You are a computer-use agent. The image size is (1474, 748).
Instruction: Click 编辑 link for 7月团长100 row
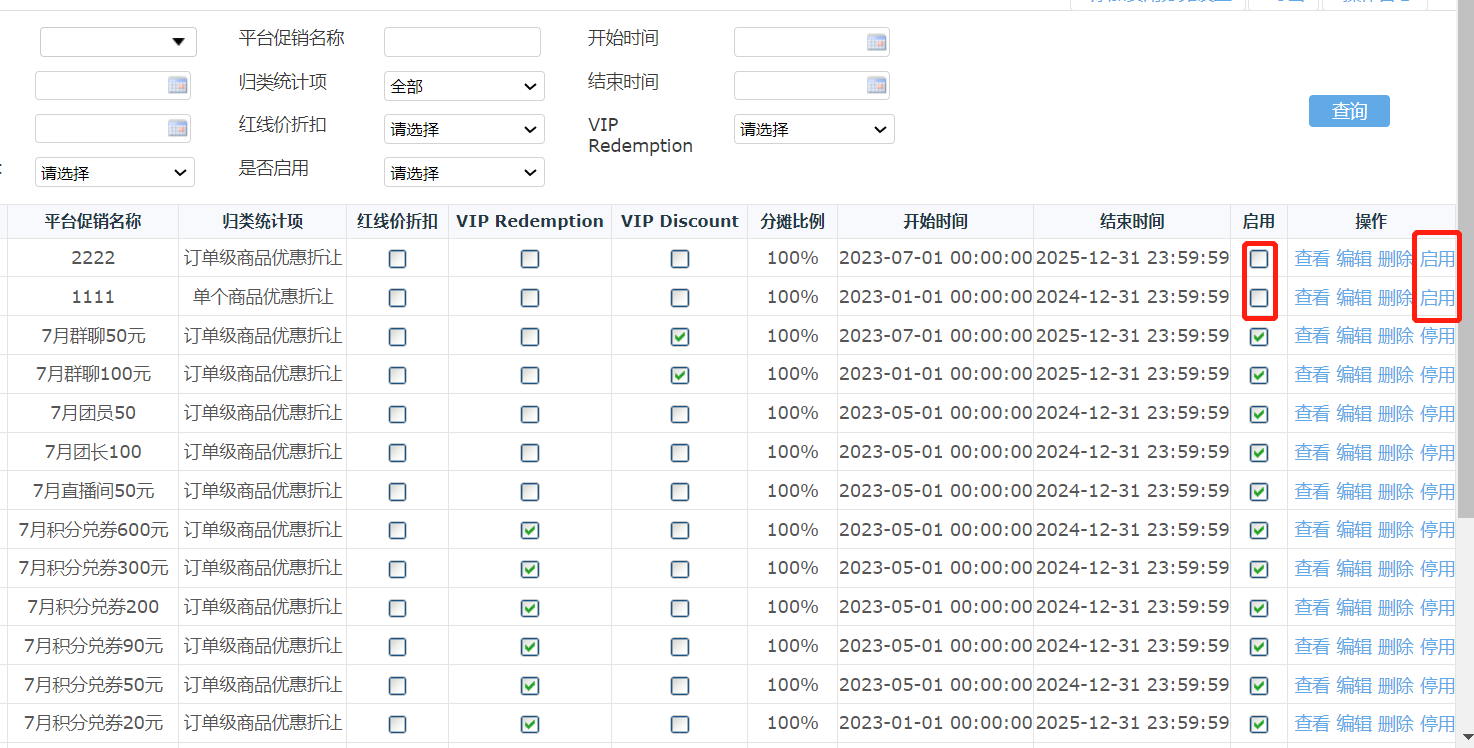(x=1354, y=452)
